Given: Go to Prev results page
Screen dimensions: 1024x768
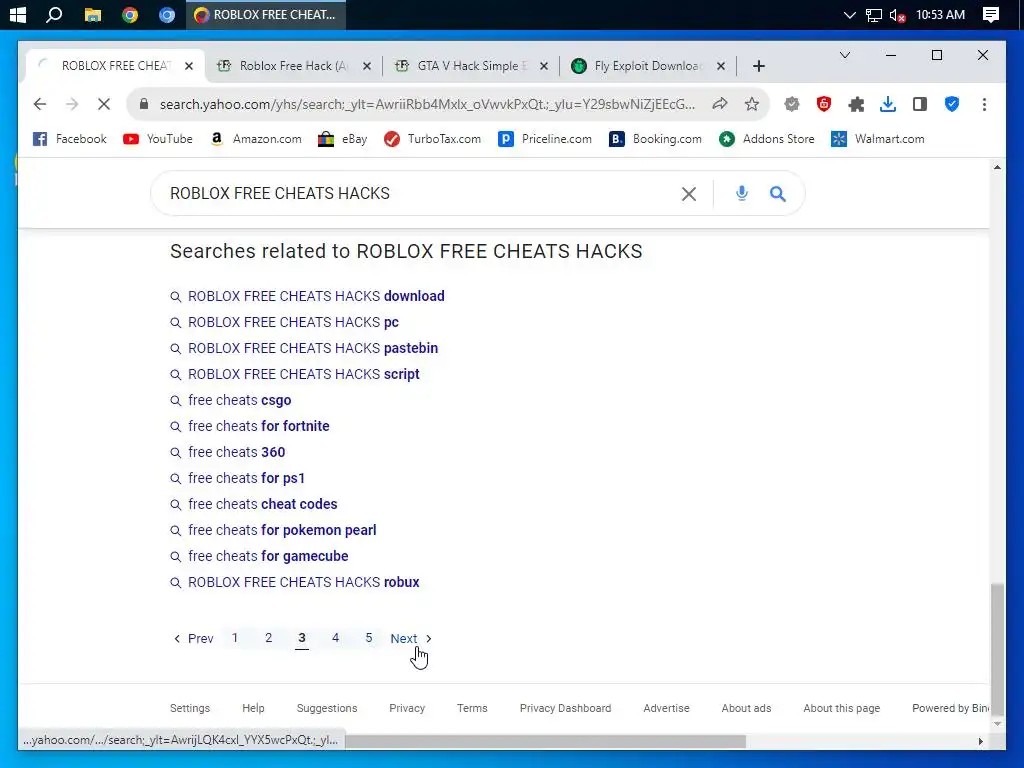Looking at the screenshot, I should 193,639.
